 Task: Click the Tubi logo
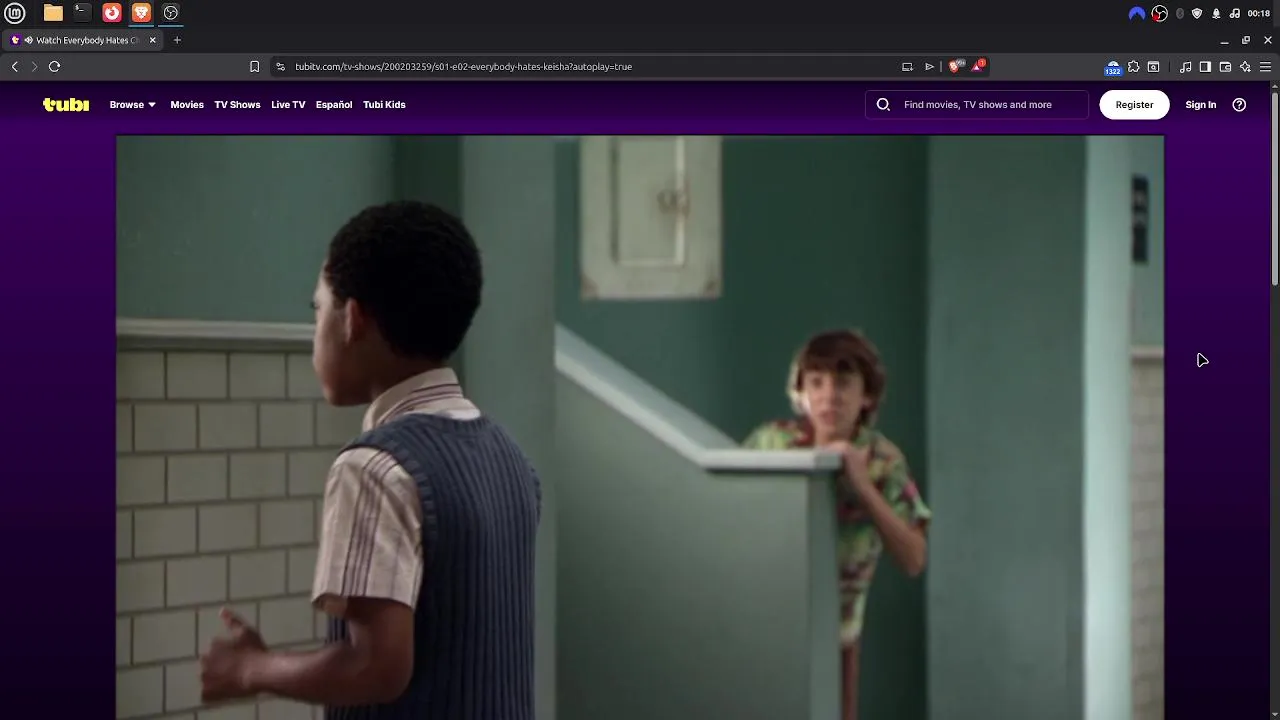(x=66, y=104)
